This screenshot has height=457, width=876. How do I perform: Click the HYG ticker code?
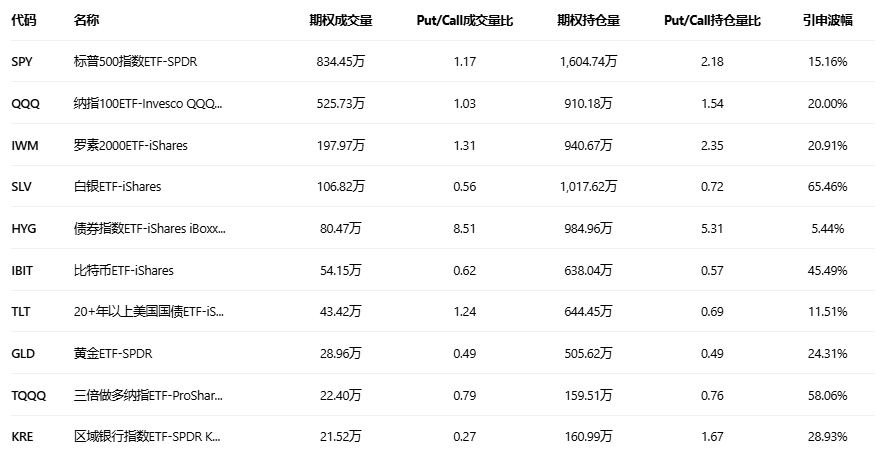click(x=23, y=229)
